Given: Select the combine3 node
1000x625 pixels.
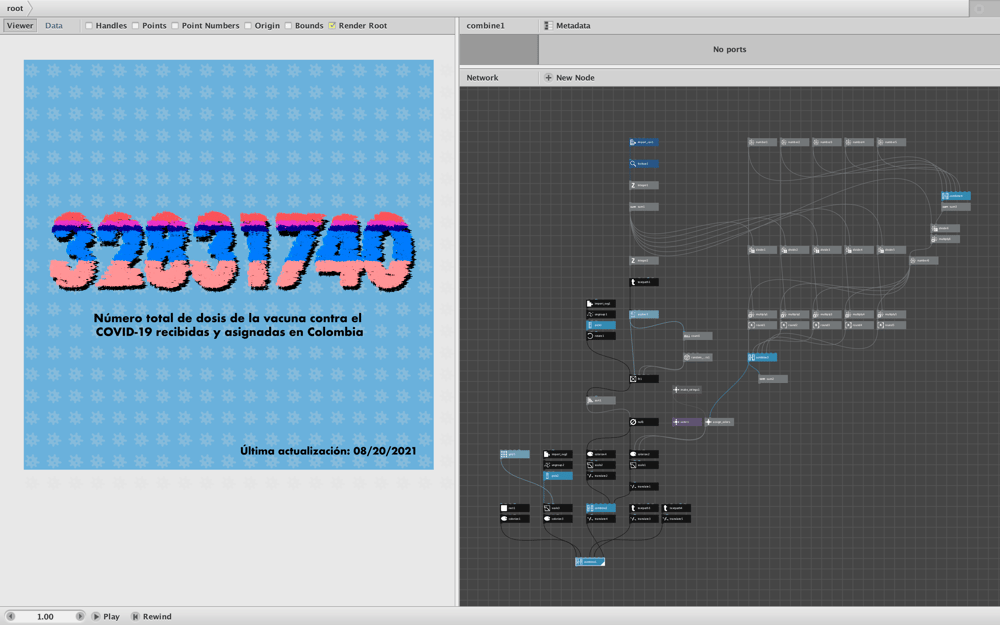Looking at the screenshot, I should 762,357.
